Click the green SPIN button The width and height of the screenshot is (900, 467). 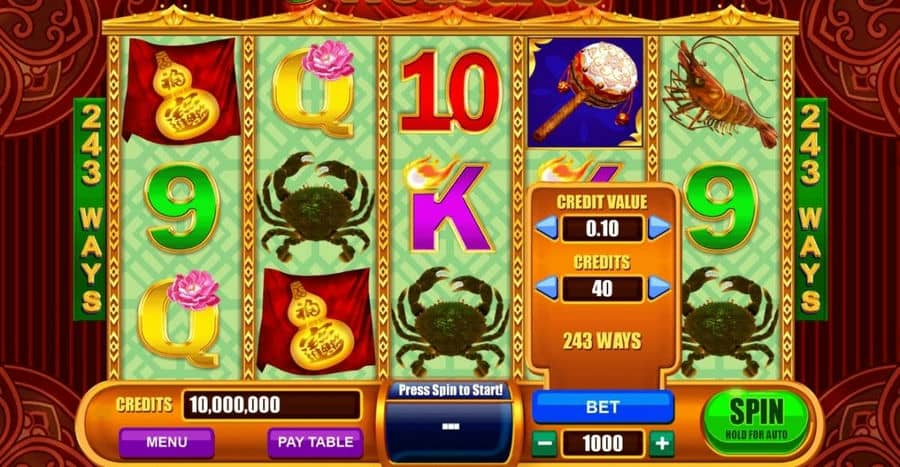(757, 417)
